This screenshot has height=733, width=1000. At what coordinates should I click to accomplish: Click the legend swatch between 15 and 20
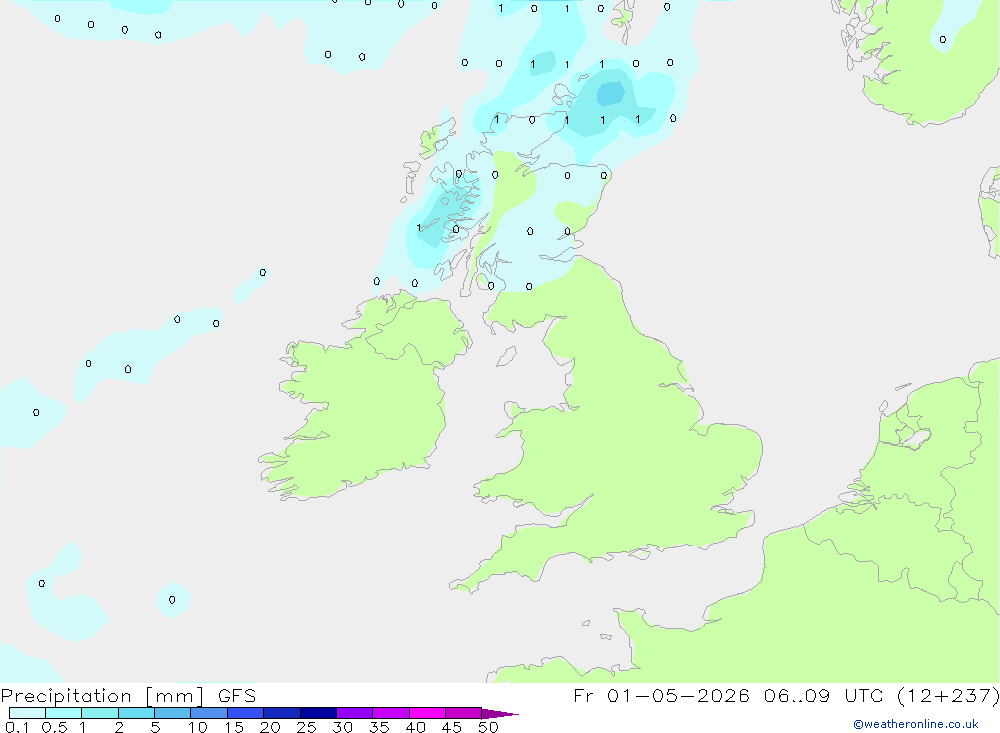(x=246, y=713)
